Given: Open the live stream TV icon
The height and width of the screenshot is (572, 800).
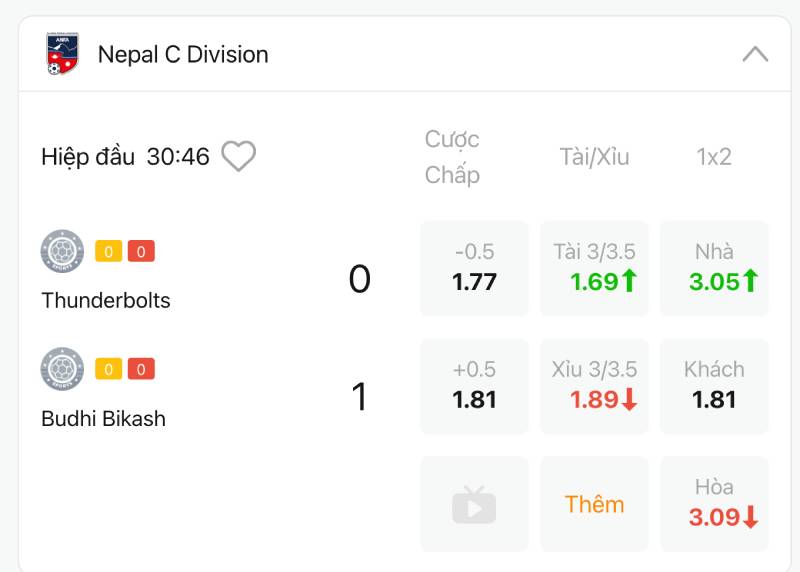Looking at the screenshot, I should (474, 504).
